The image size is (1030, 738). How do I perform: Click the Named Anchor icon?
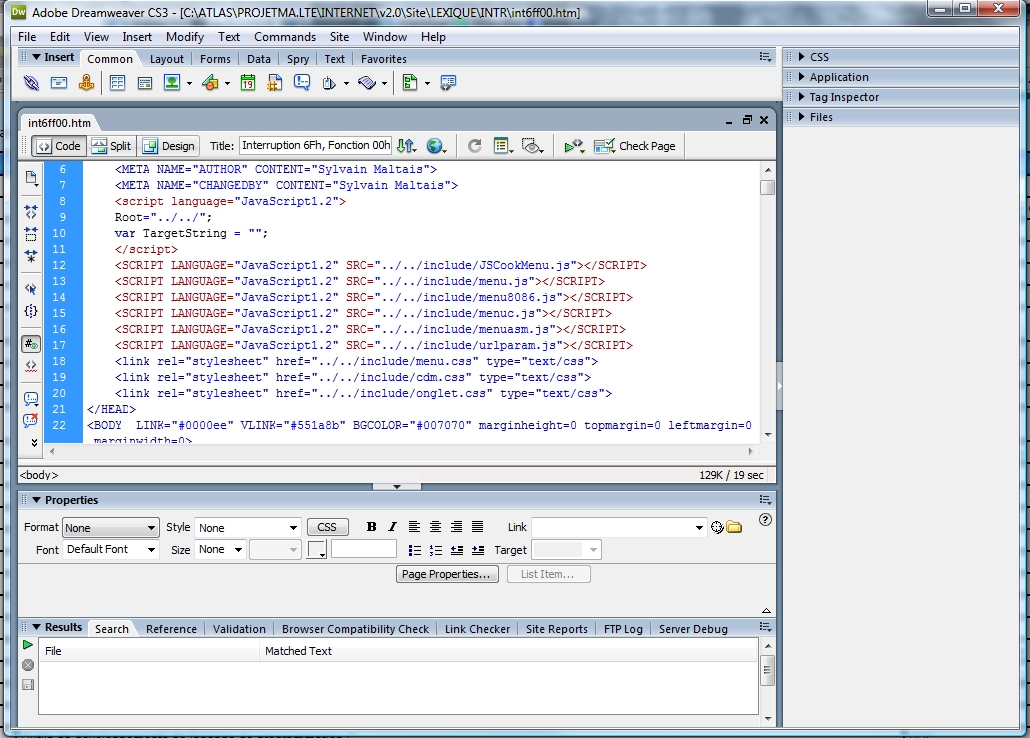coord(87,83)
